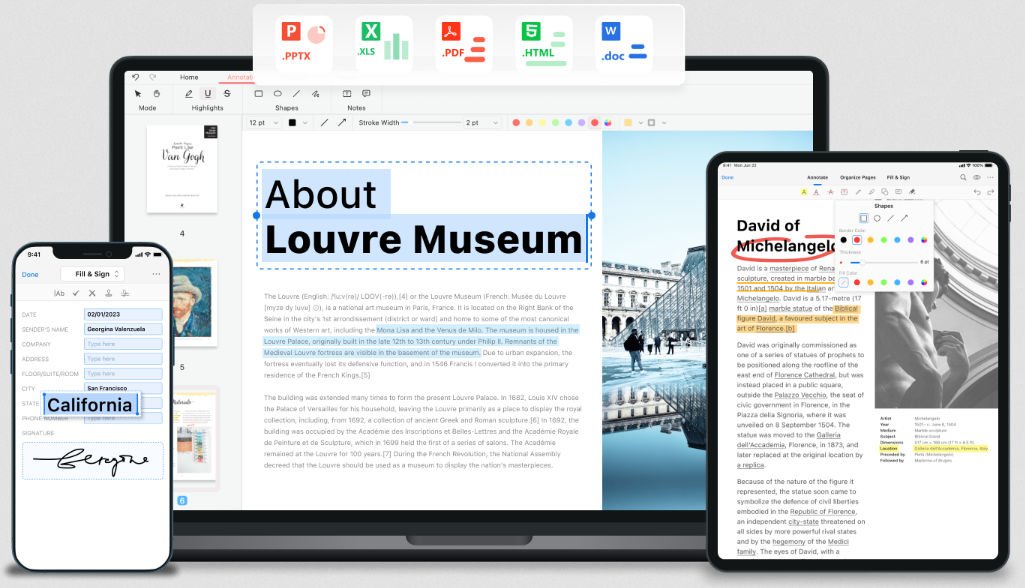Pick the rectangle in tablet Shapes popup
This screenshot has height=588, width=1025.
(864, 218)
